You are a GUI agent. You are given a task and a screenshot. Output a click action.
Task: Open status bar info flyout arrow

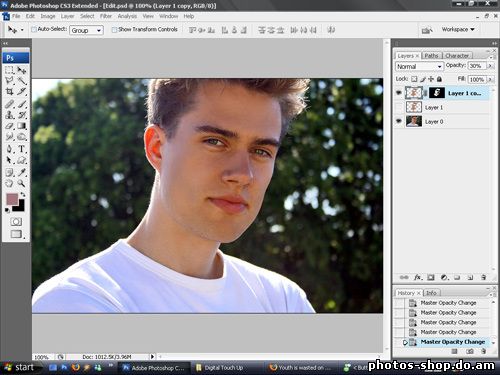pos(152,357)
